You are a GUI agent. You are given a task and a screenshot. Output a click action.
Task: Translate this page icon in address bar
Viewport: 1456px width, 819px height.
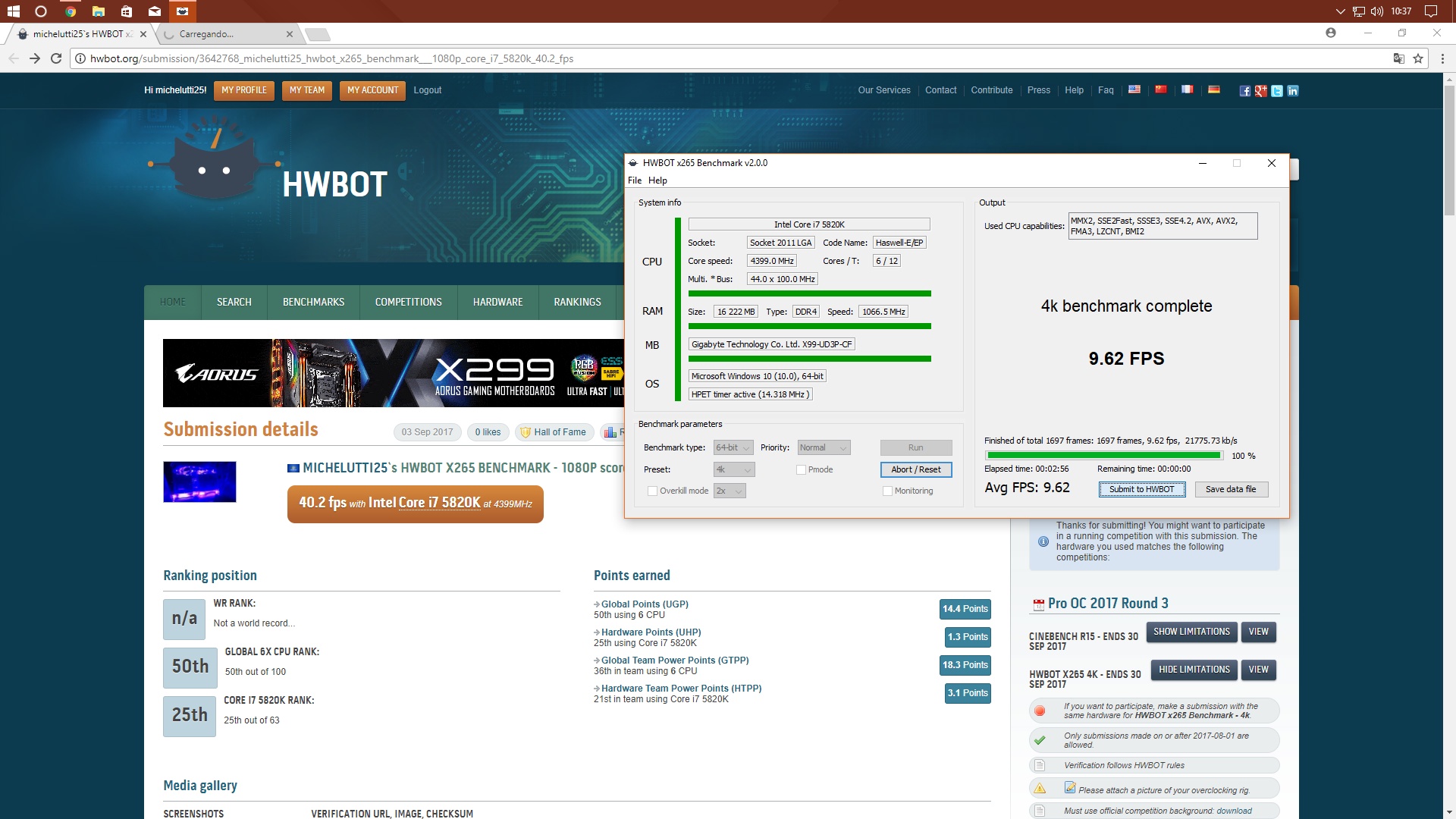coord(1399,58)
